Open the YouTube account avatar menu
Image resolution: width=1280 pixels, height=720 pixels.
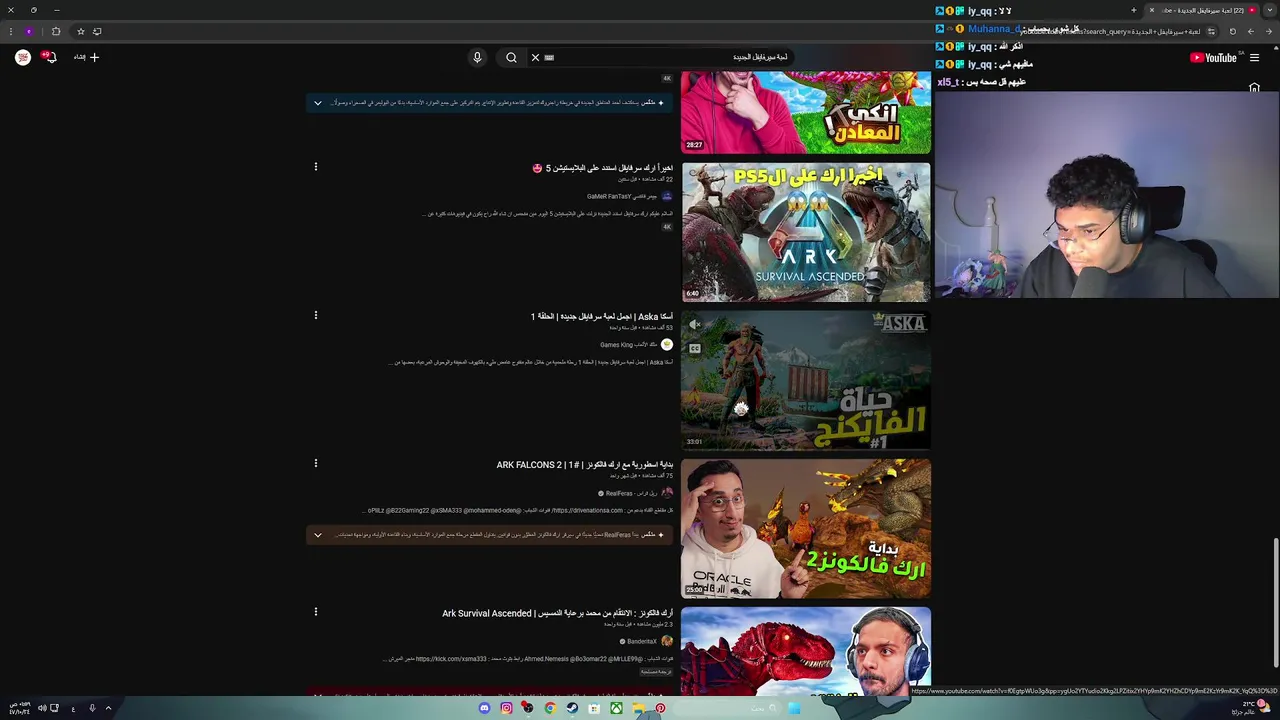coord(23,57)
